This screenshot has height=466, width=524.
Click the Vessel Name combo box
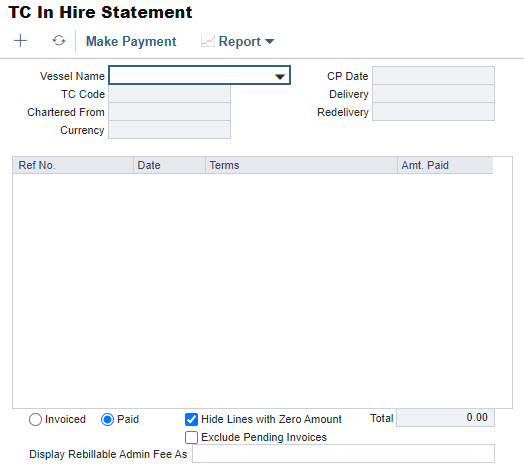pos(200,75)
